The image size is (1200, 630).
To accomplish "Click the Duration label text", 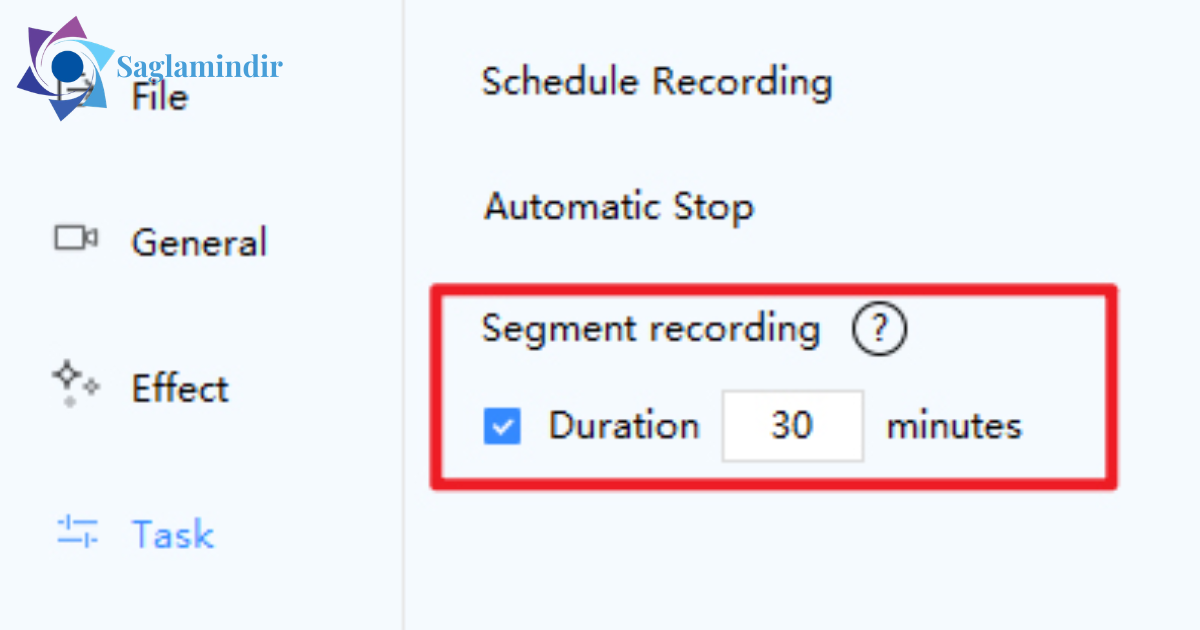I will (x=623, y=426).
